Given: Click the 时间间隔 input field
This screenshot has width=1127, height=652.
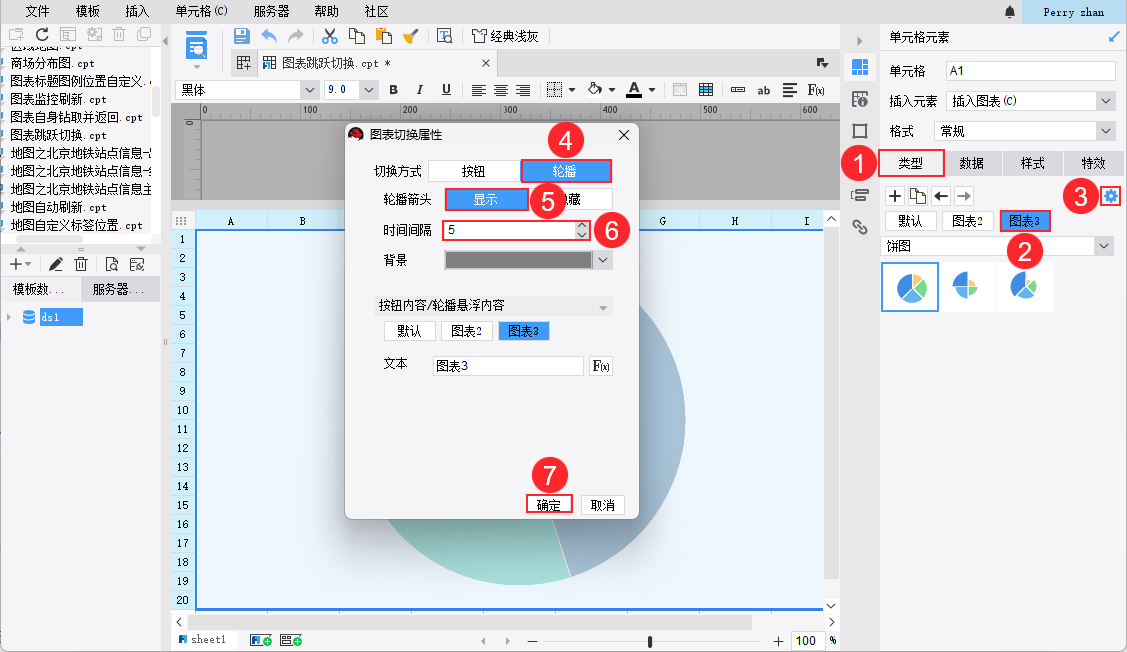Looking at the screenshot, I should point(508,230).
